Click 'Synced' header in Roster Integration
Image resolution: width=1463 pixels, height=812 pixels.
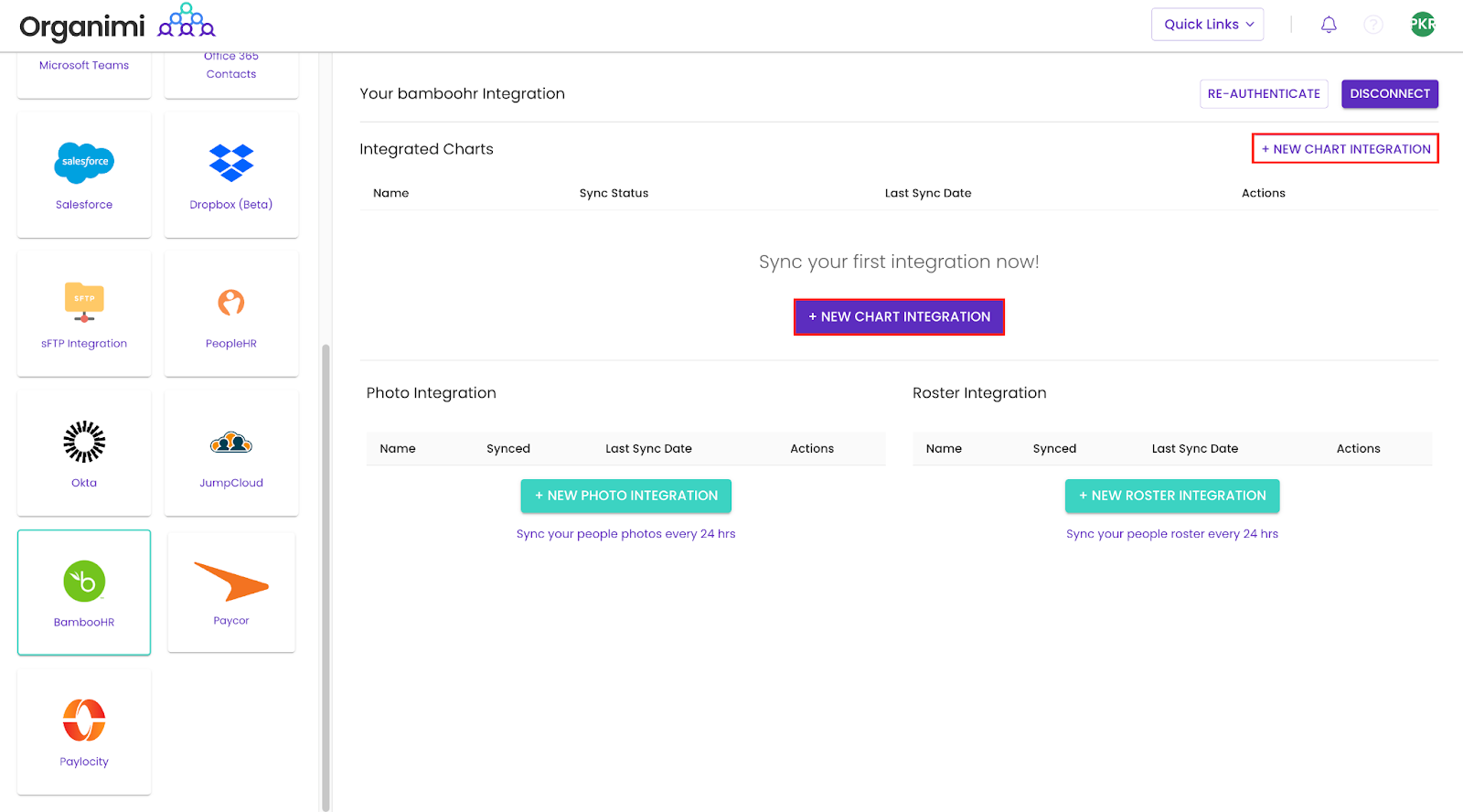coord(1054,449)
